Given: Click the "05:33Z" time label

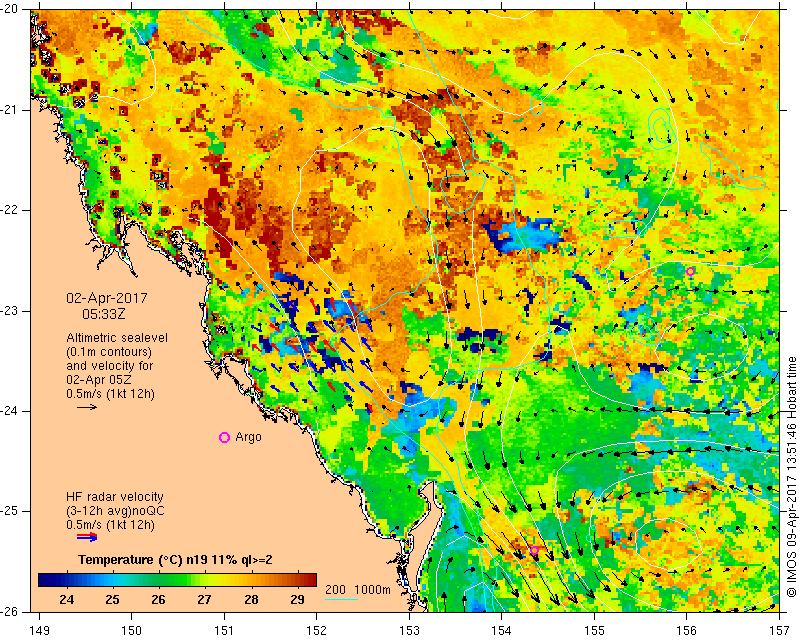Looking at the screenshot, I should click(x=104, y=314).
